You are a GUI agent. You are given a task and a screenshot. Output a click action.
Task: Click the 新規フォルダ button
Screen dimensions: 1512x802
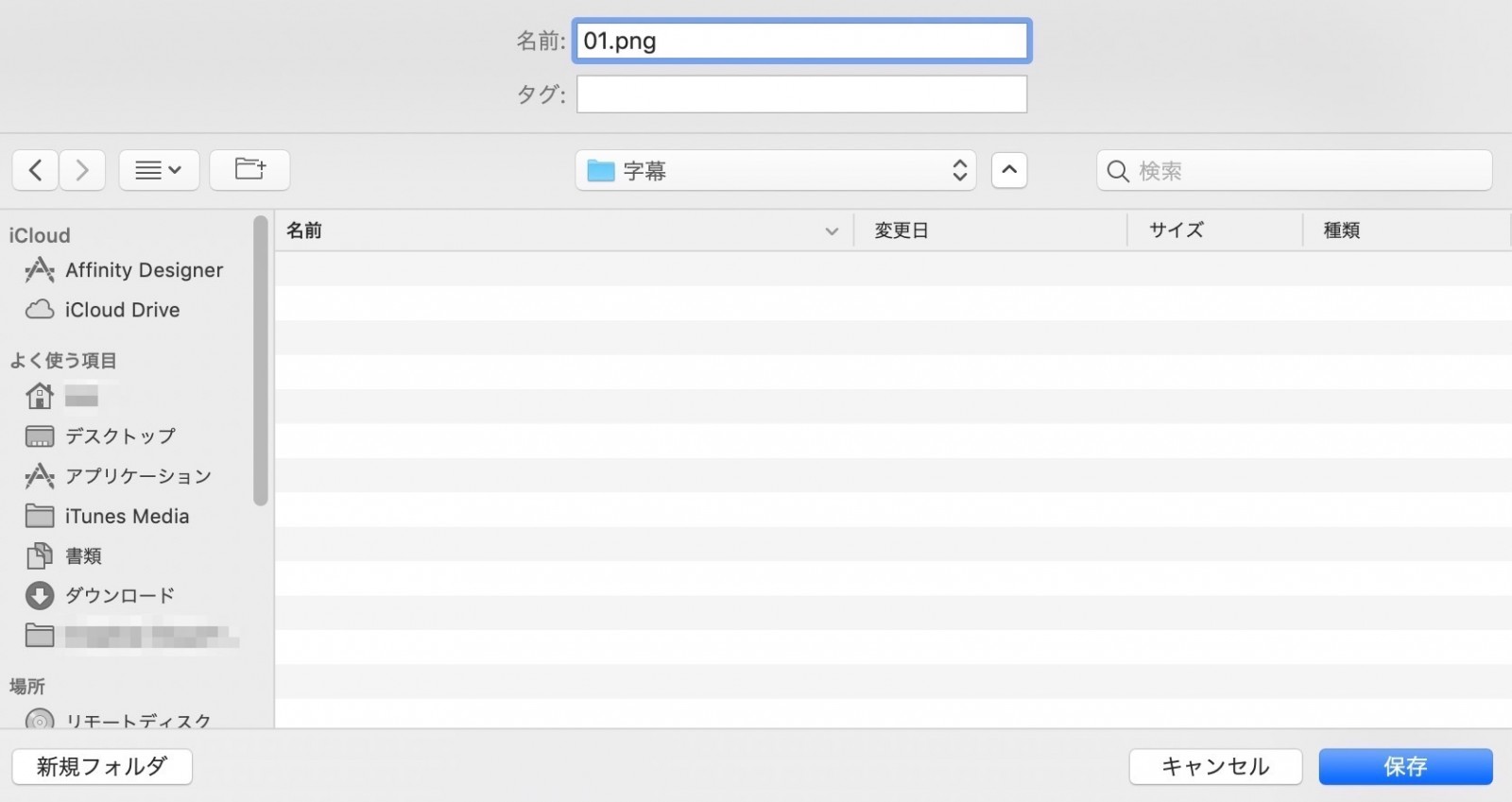coord(102,766)
